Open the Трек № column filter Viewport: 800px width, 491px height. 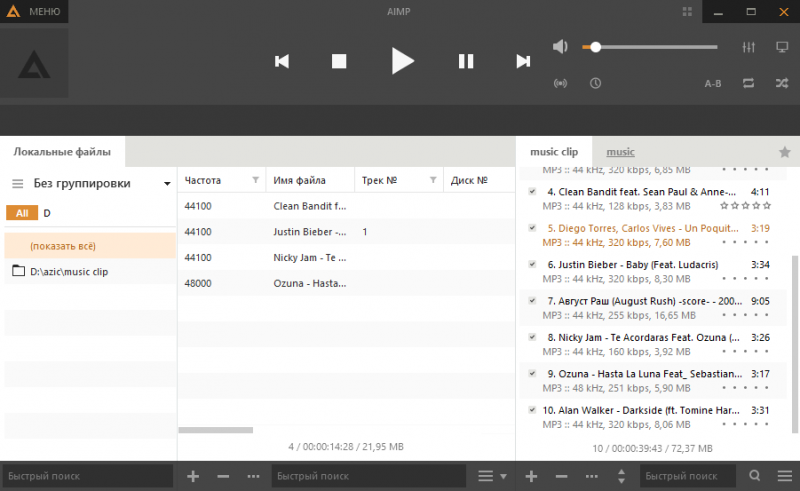click(433, 180)
